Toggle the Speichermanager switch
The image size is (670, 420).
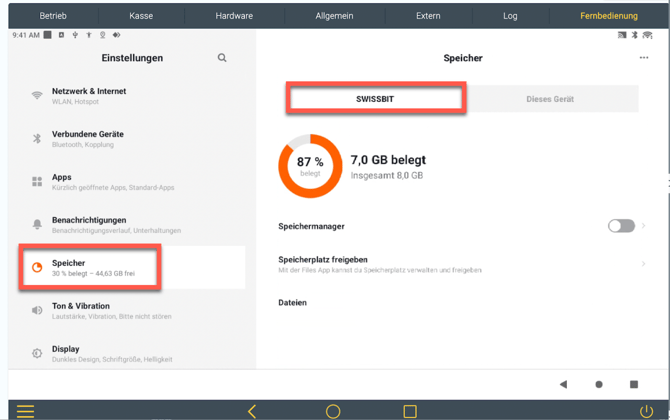point(620,226)
